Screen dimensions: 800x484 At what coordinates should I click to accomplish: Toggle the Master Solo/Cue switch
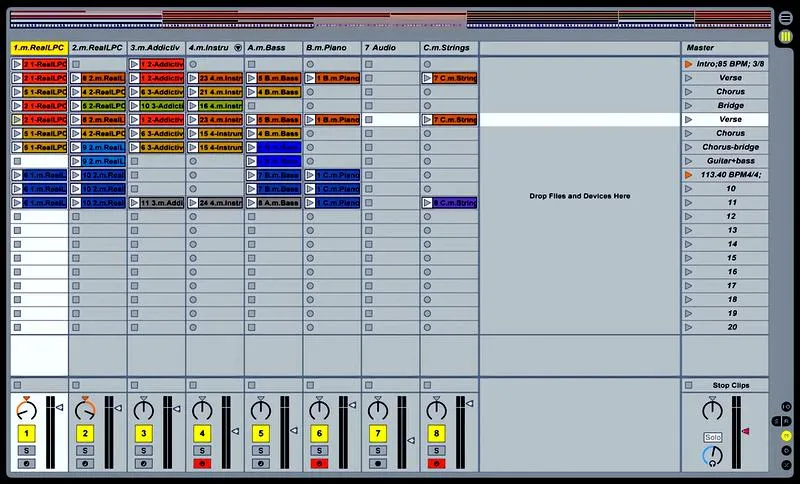713,437
